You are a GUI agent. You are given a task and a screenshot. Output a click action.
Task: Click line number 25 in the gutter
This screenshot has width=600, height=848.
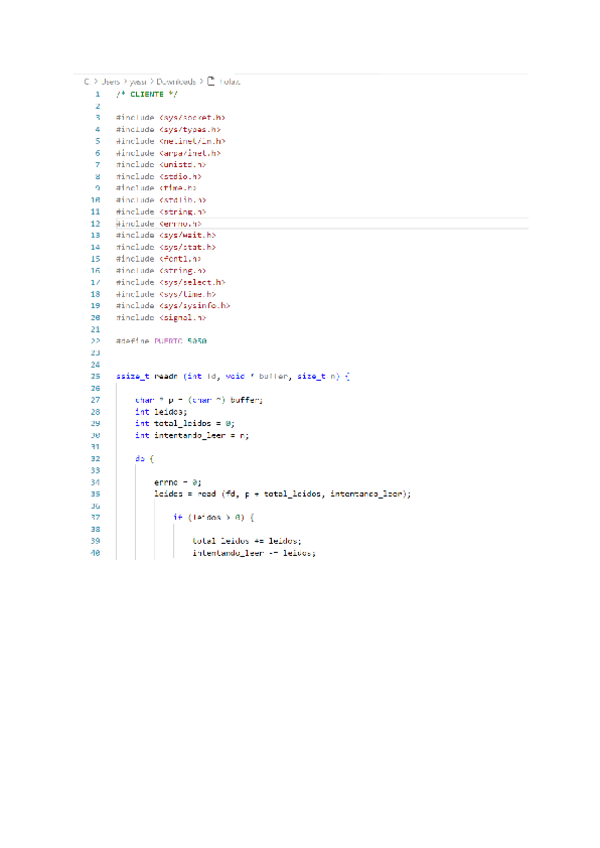[95, 376]
